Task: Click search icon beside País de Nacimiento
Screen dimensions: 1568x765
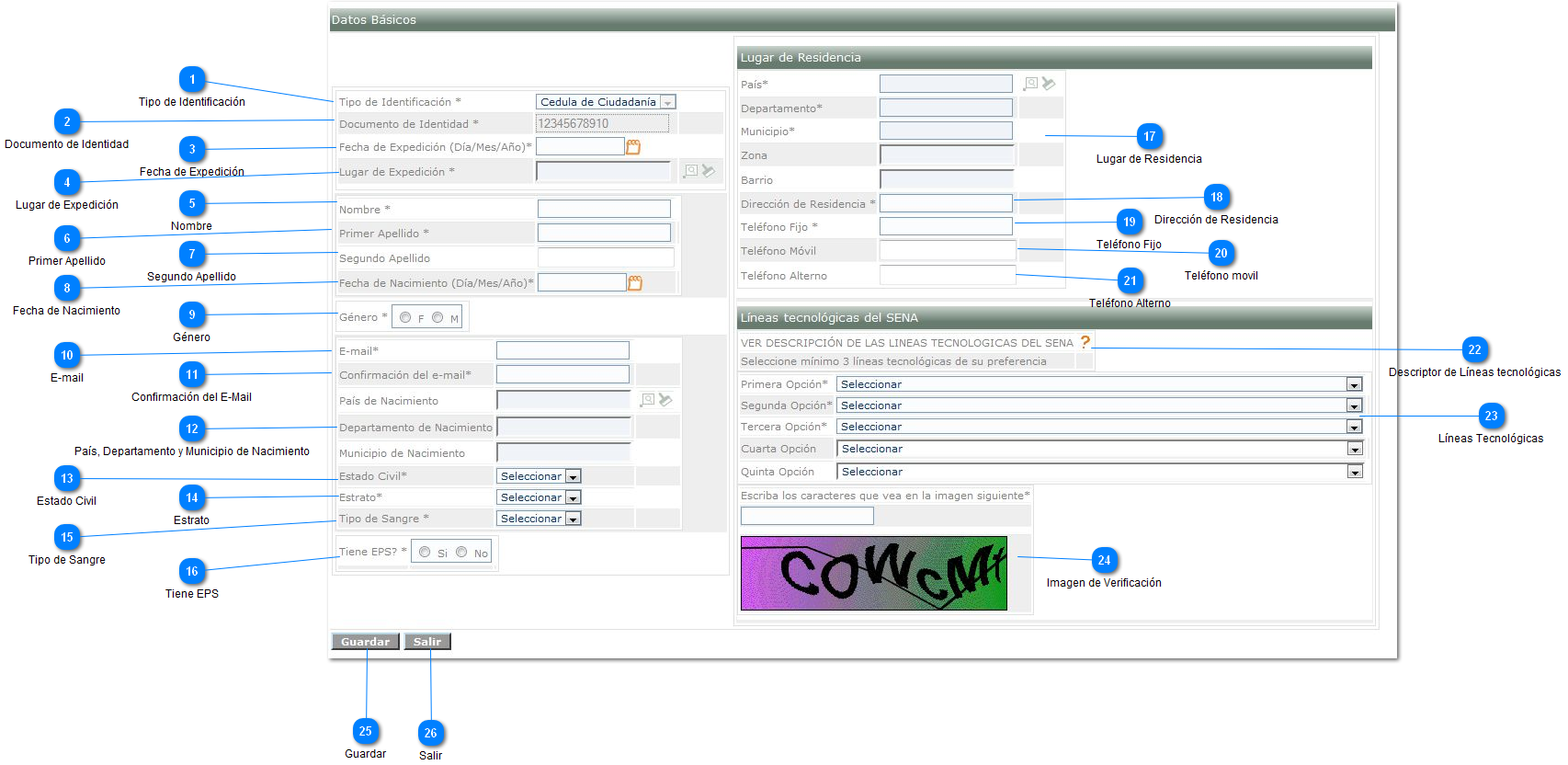Action: (x=648, y=400)
